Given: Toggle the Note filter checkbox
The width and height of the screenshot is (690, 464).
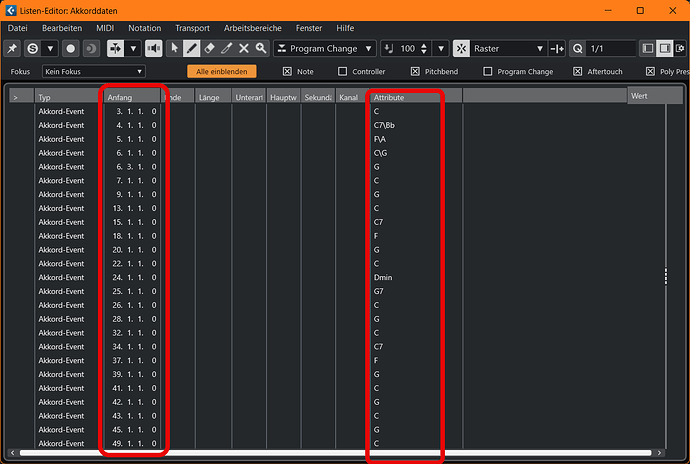Looking at the screenshot, I should (x=287, y=71).
